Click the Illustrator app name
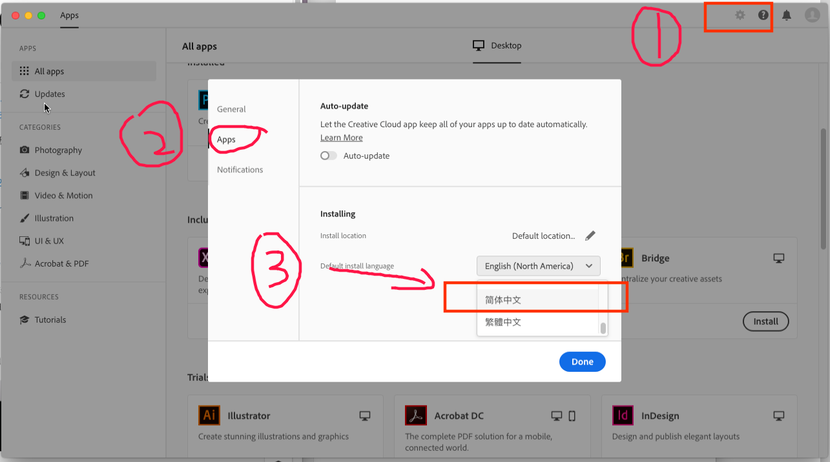Screen dimensions: 830x462 pyautogui.click(x=249, y=415)
